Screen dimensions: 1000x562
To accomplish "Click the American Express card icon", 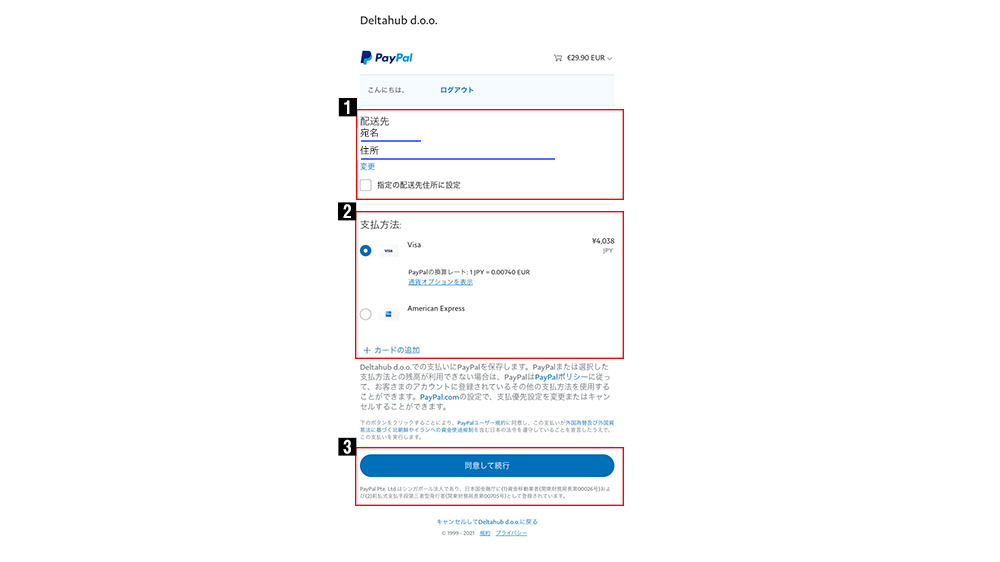I will tap(388, 314).
